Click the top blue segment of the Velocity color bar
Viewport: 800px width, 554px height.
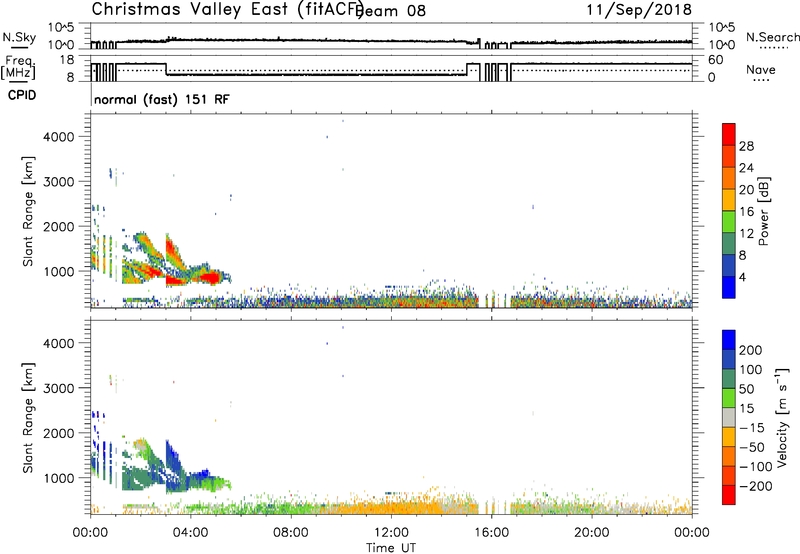point(729,340)
